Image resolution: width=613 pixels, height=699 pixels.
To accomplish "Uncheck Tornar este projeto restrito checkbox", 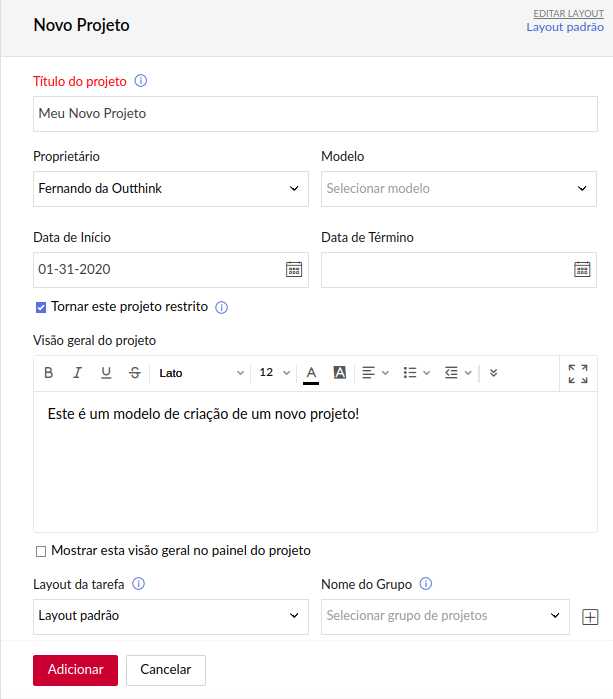I will [41, 308].
